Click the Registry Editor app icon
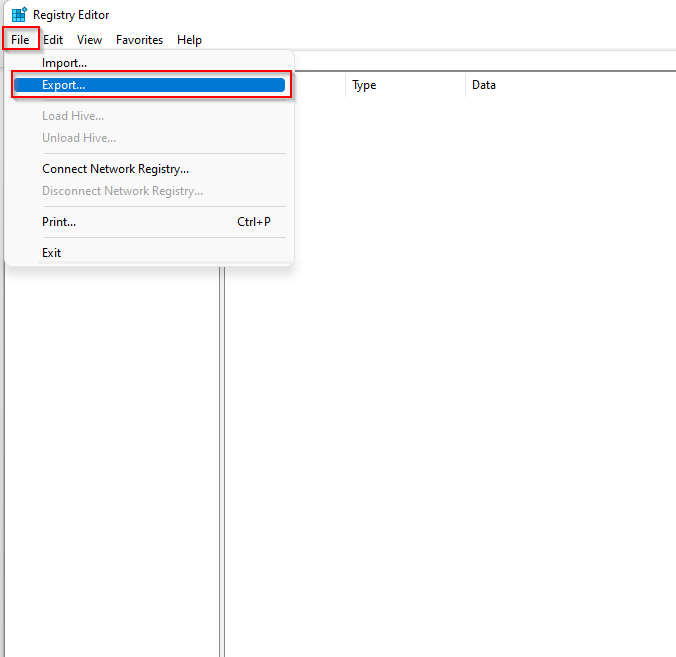Viewport: 676px width, 657px height. click(x=18, y=15)
